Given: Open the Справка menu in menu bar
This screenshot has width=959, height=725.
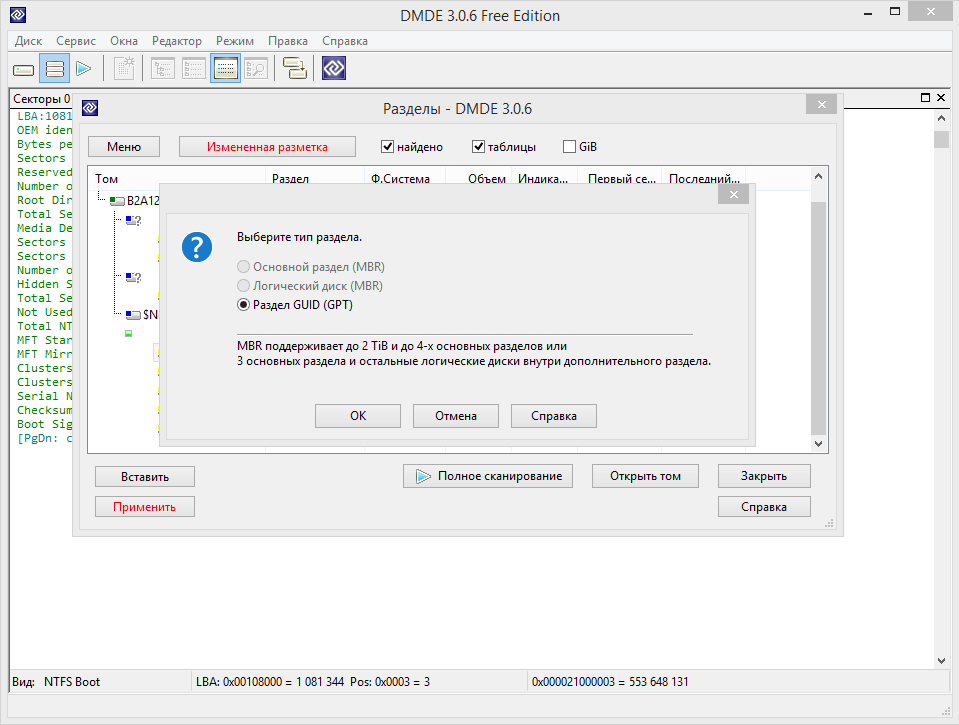Looking at the screenshot, I should [x=345, y=41].
